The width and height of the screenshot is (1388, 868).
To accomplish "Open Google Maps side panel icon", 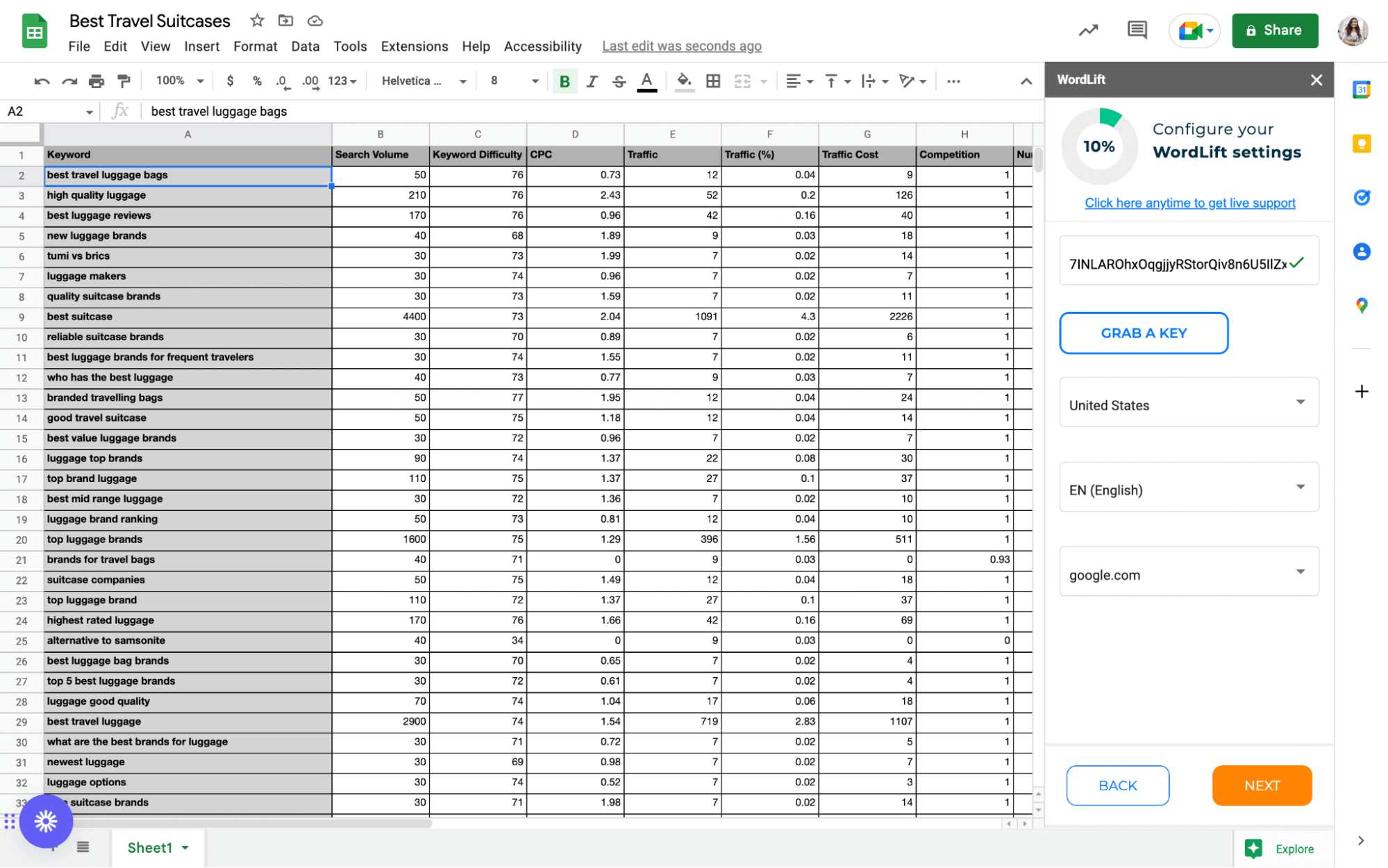I will click(1361, 306).
